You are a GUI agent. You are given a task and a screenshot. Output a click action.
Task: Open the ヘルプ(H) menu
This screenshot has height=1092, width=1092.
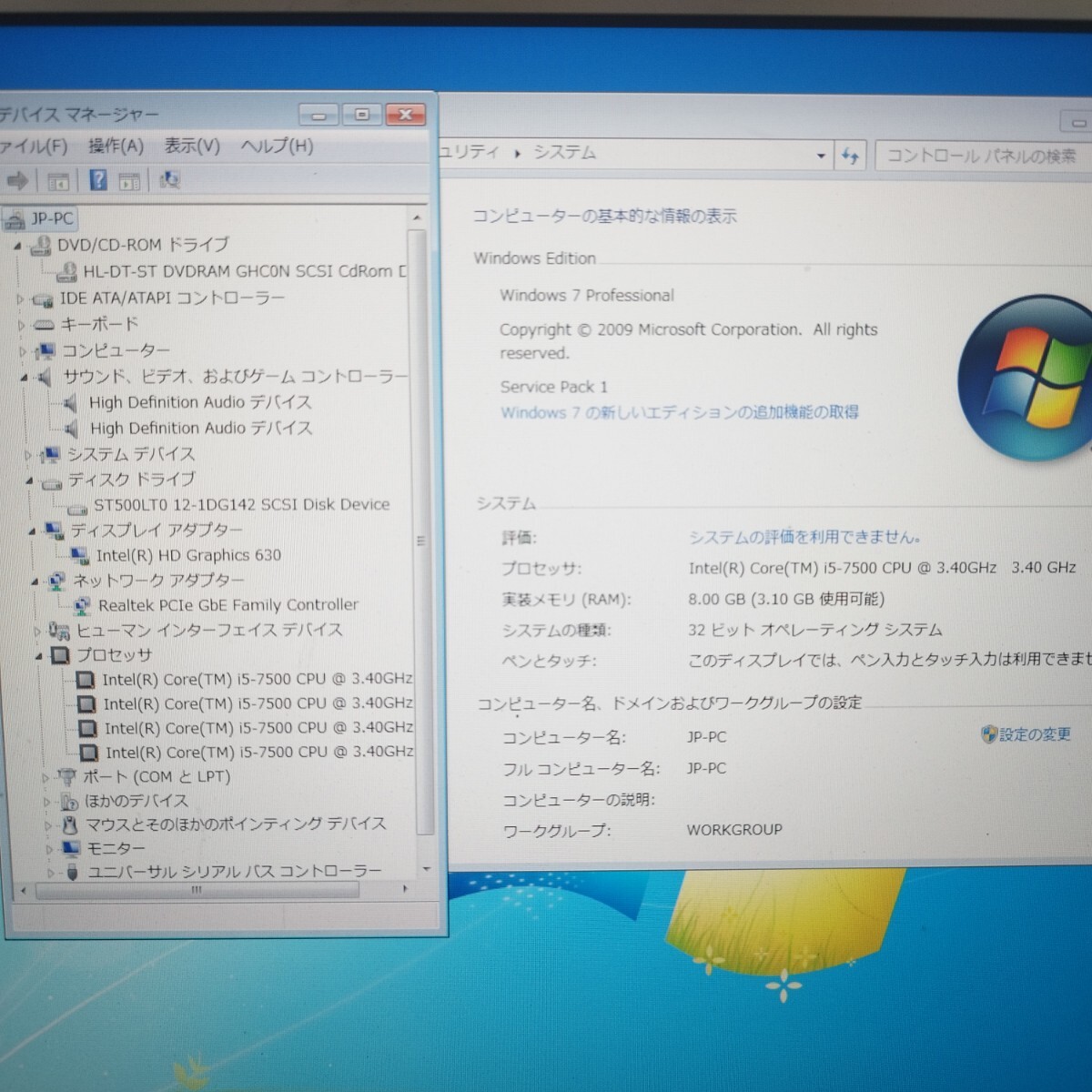278,146
